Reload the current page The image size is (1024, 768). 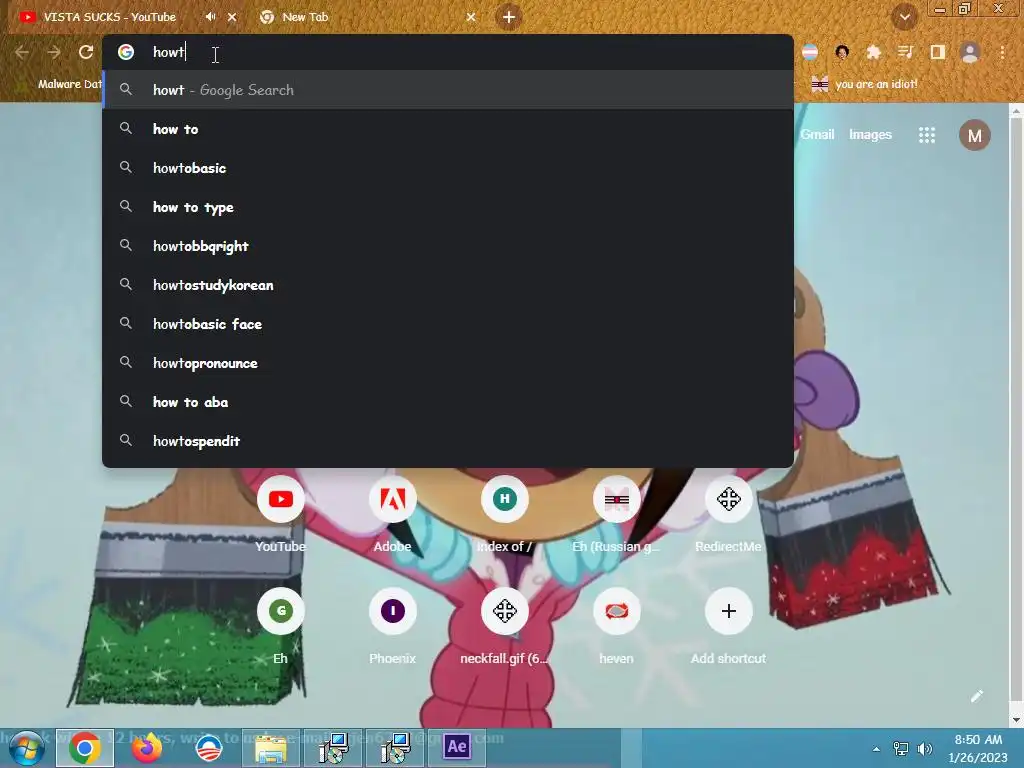(x=86, y=52)
